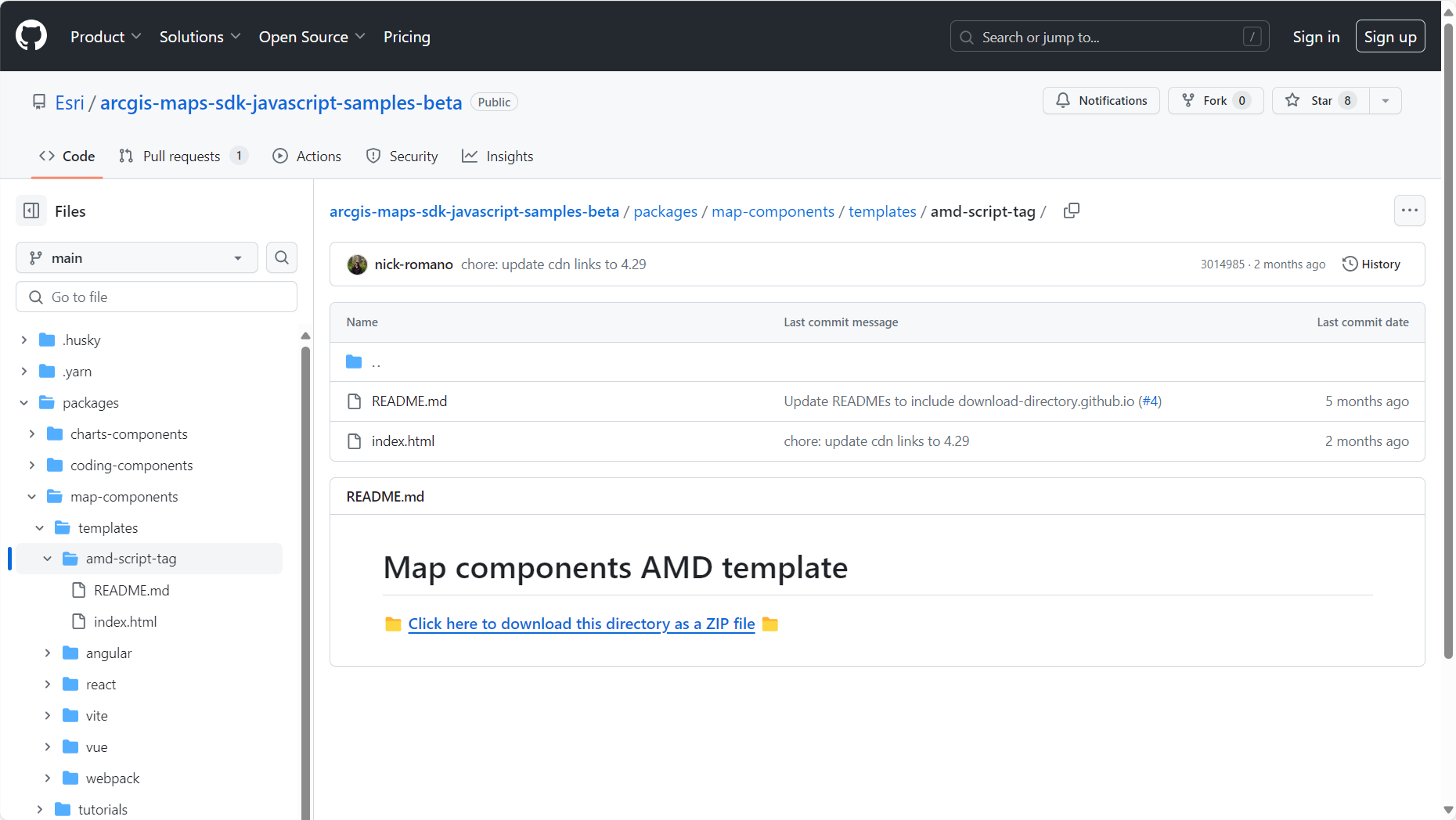Click the angular folder icon
Screen dimensions: 1456x820
70,653
